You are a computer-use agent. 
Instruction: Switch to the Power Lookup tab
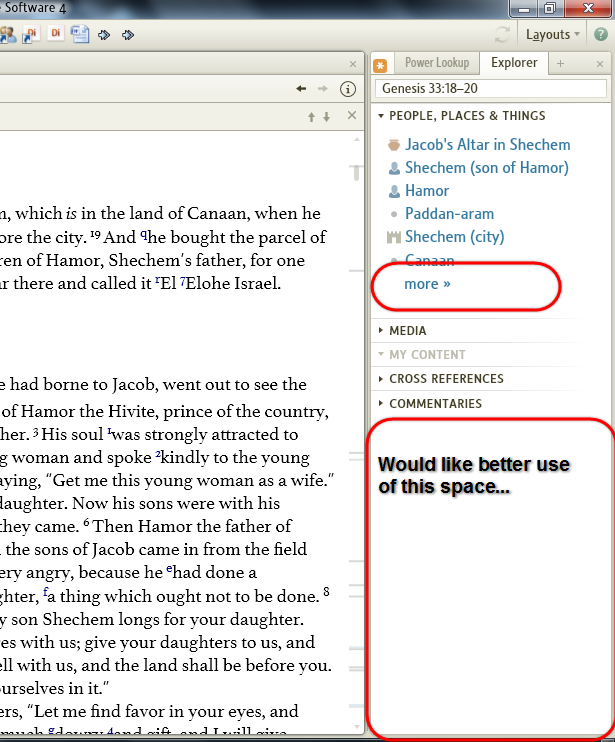coord(437,62)
